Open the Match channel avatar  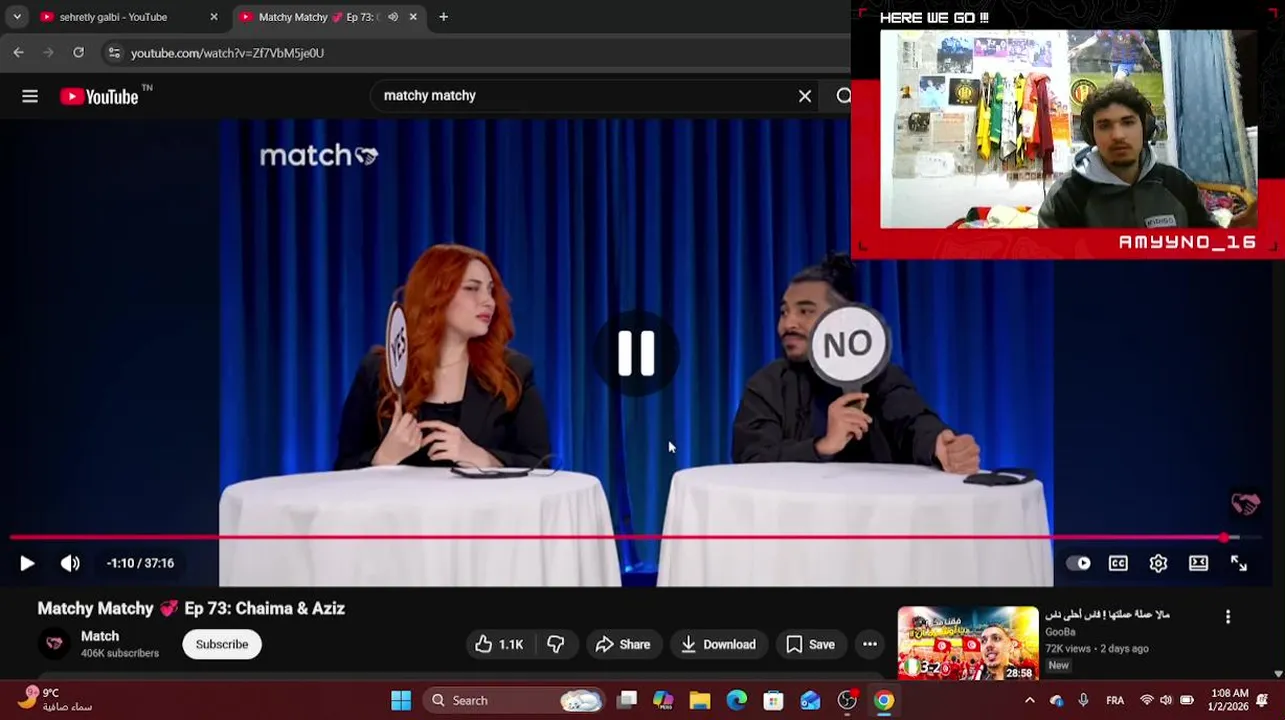(55, 644)
